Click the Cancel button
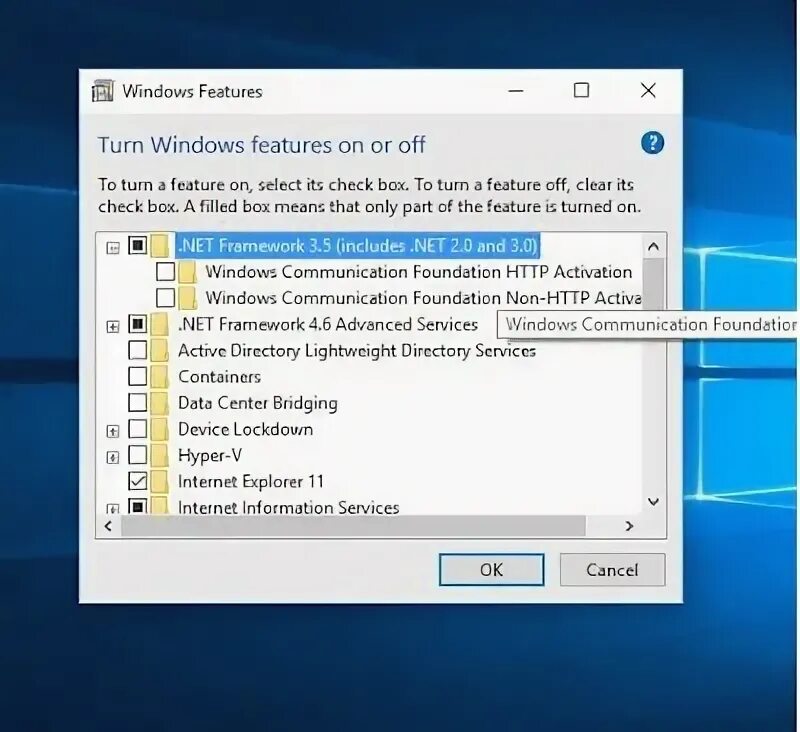This screenshot has height=732, width=800. (612, 570)
